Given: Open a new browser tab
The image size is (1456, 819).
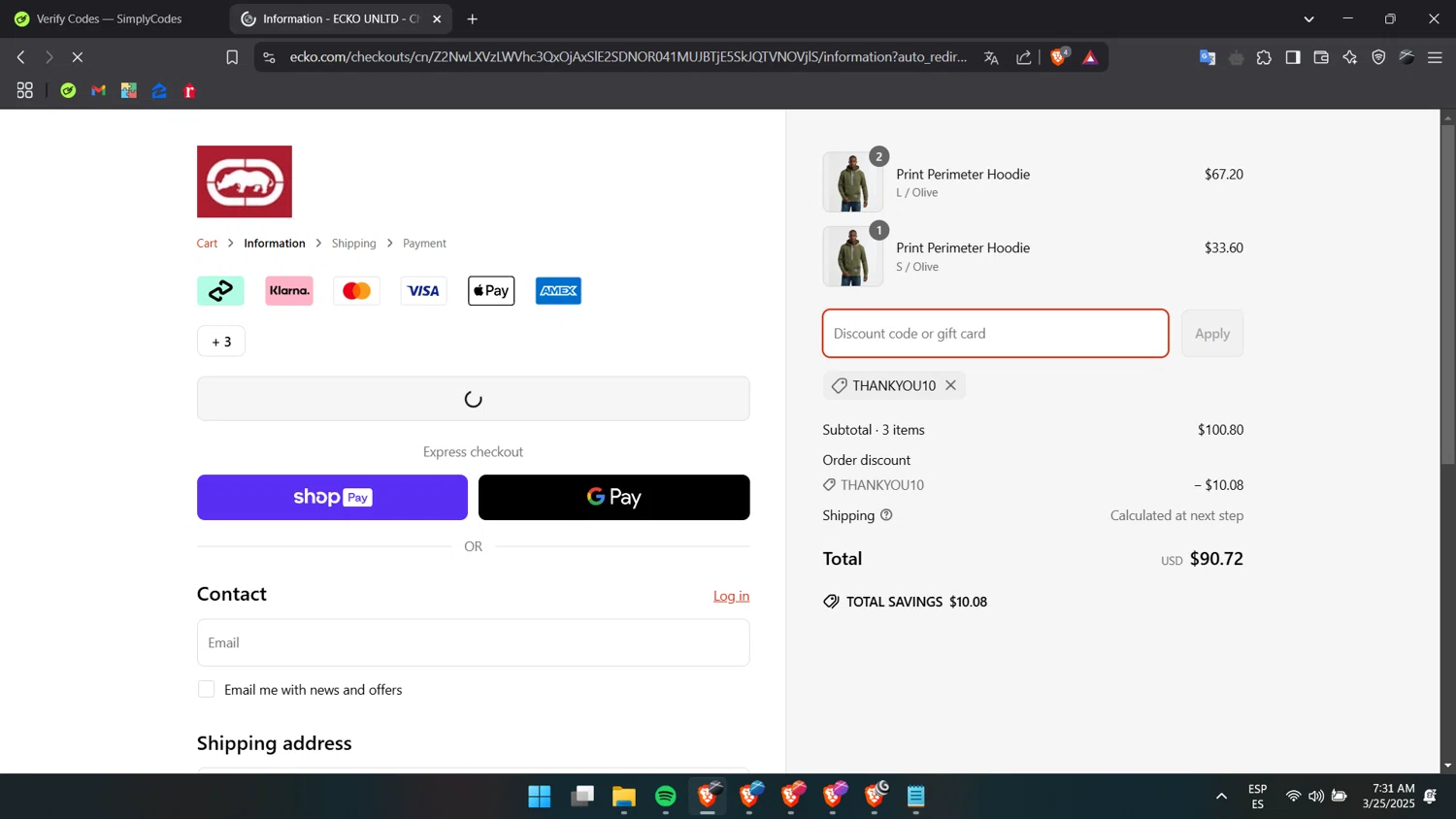Looking at the screenshot, I should (473, 18).
